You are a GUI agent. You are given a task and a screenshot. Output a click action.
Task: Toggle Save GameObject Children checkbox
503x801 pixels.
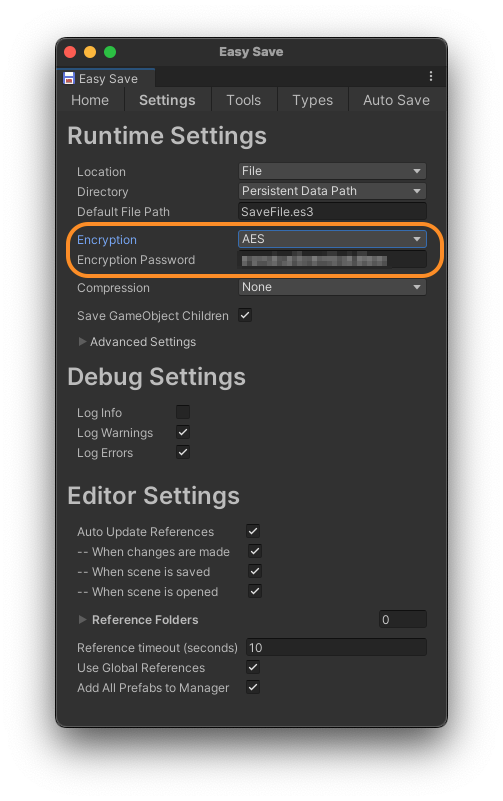[245, 315]
